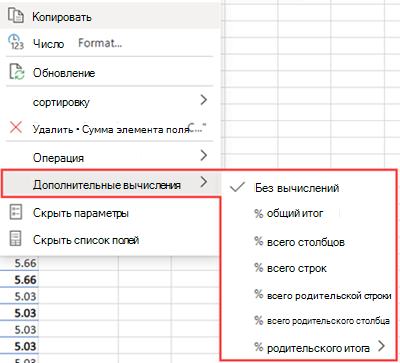Open the сортировку menu entry
Screen dimensions: 400x363
(110, 101)
